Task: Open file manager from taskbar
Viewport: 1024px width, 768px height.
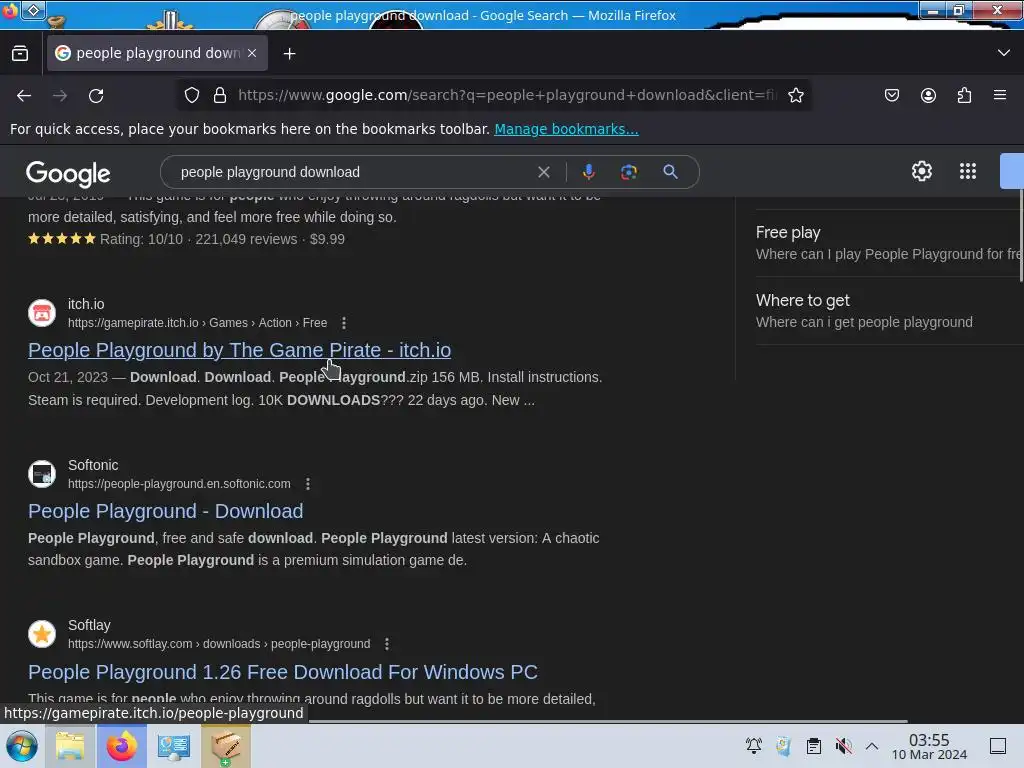Action: click(x=70, y=746)
